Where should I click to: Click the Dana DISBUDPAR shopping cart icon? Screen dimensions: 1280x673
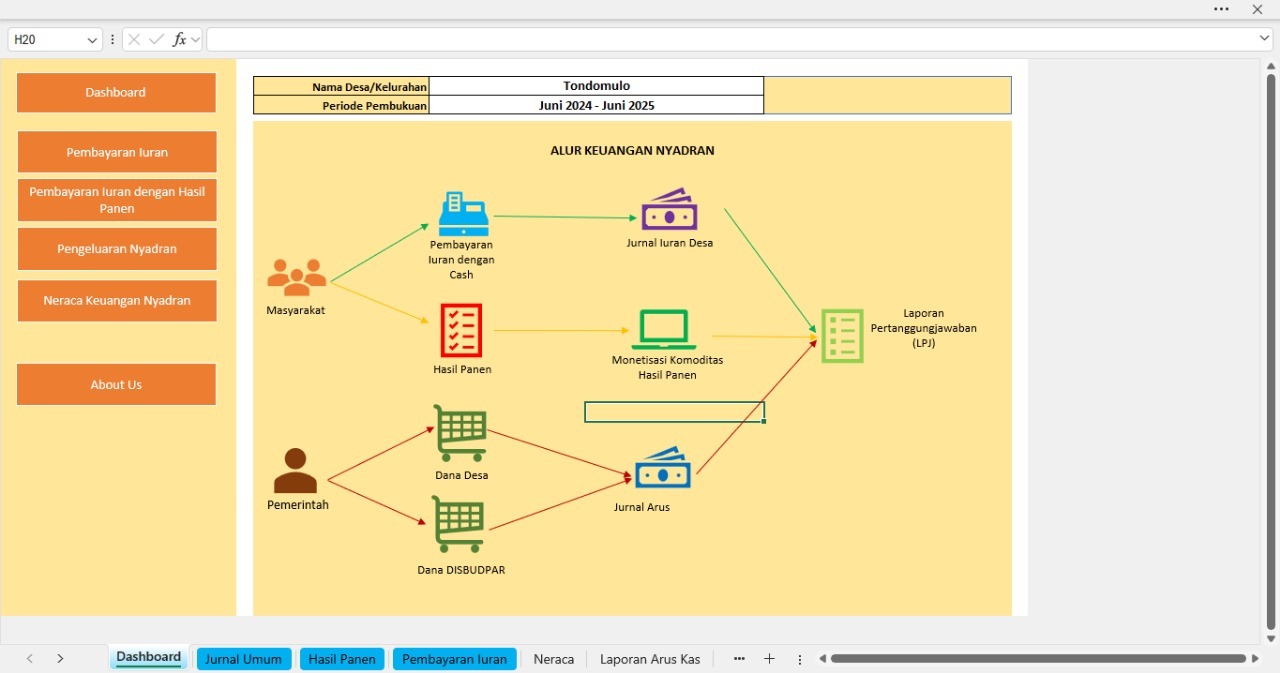458,525
